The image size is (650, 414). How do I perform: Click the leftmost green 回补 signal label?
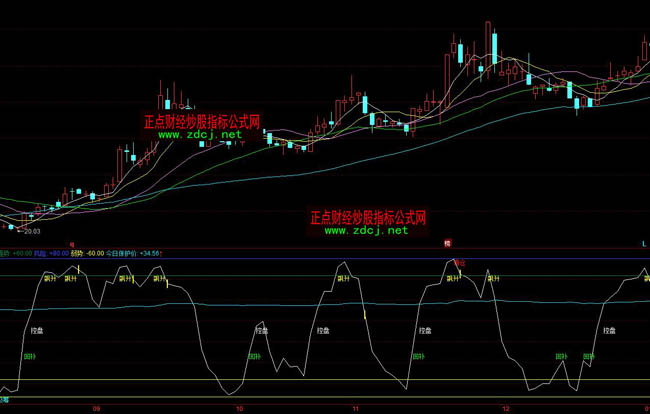(29, 355)
